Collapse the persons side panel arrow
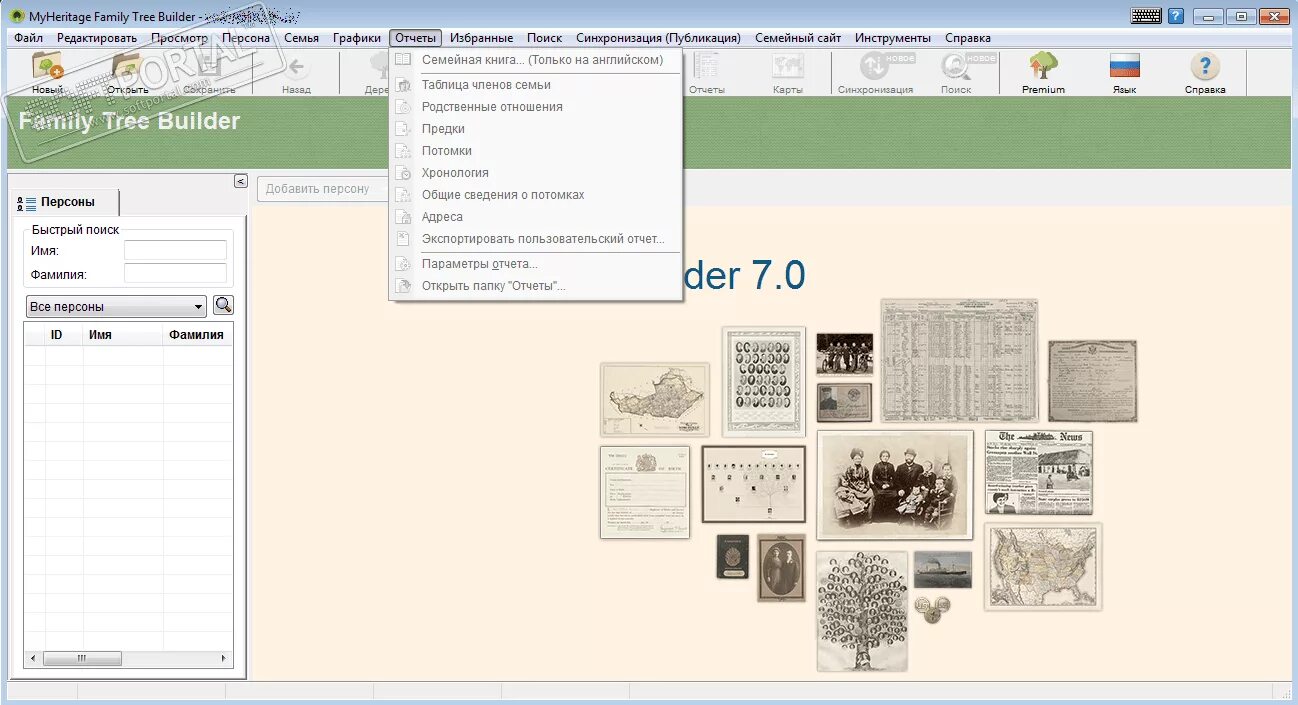The height and width of the screenshot is (705, 1298). point(240,181)
